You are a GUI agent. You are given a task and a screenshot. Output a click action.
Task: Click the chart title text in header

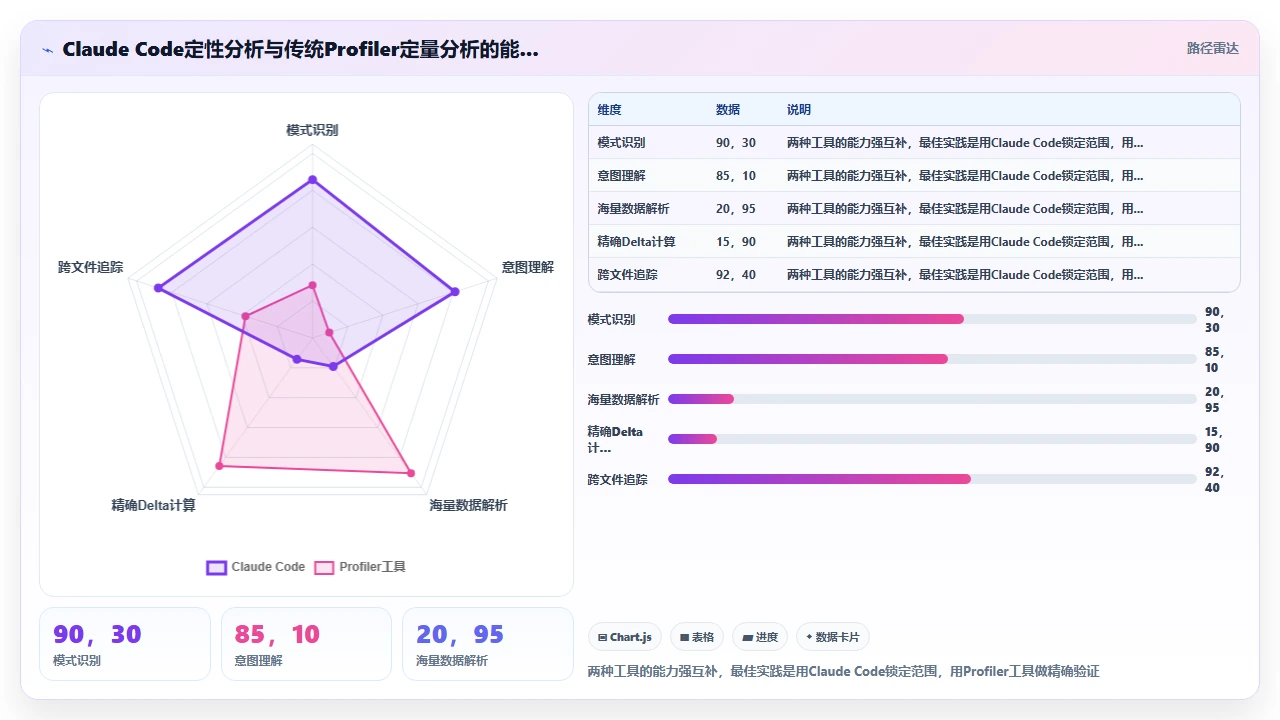point(300,49)
